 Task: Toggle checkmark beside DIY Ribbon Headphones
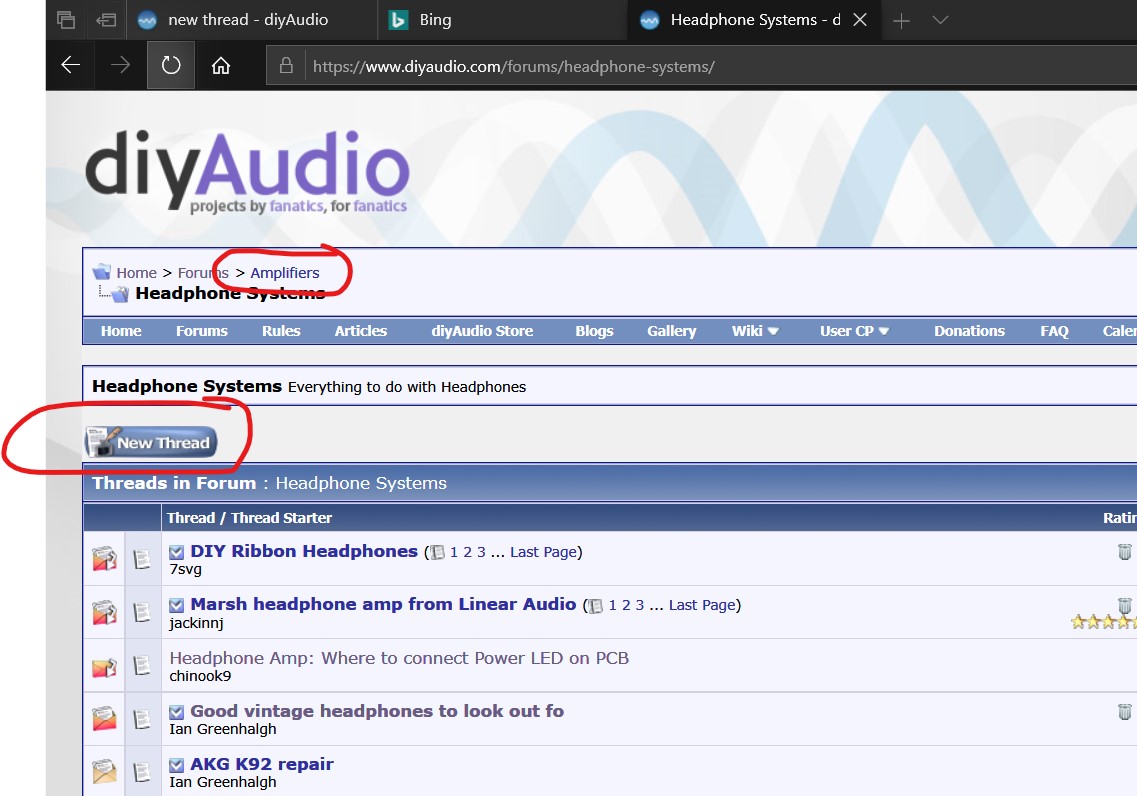click(176, 552)
